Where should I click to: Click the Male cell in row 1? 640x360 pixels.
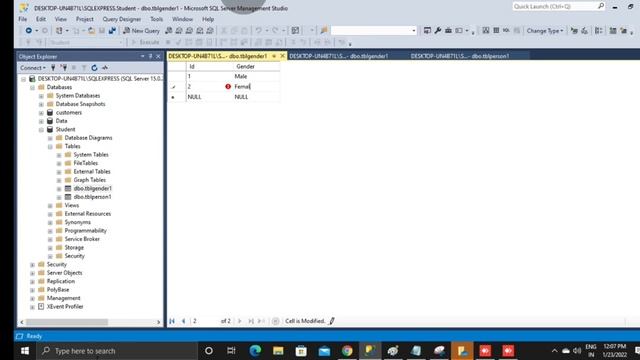(x=257, y=76)
